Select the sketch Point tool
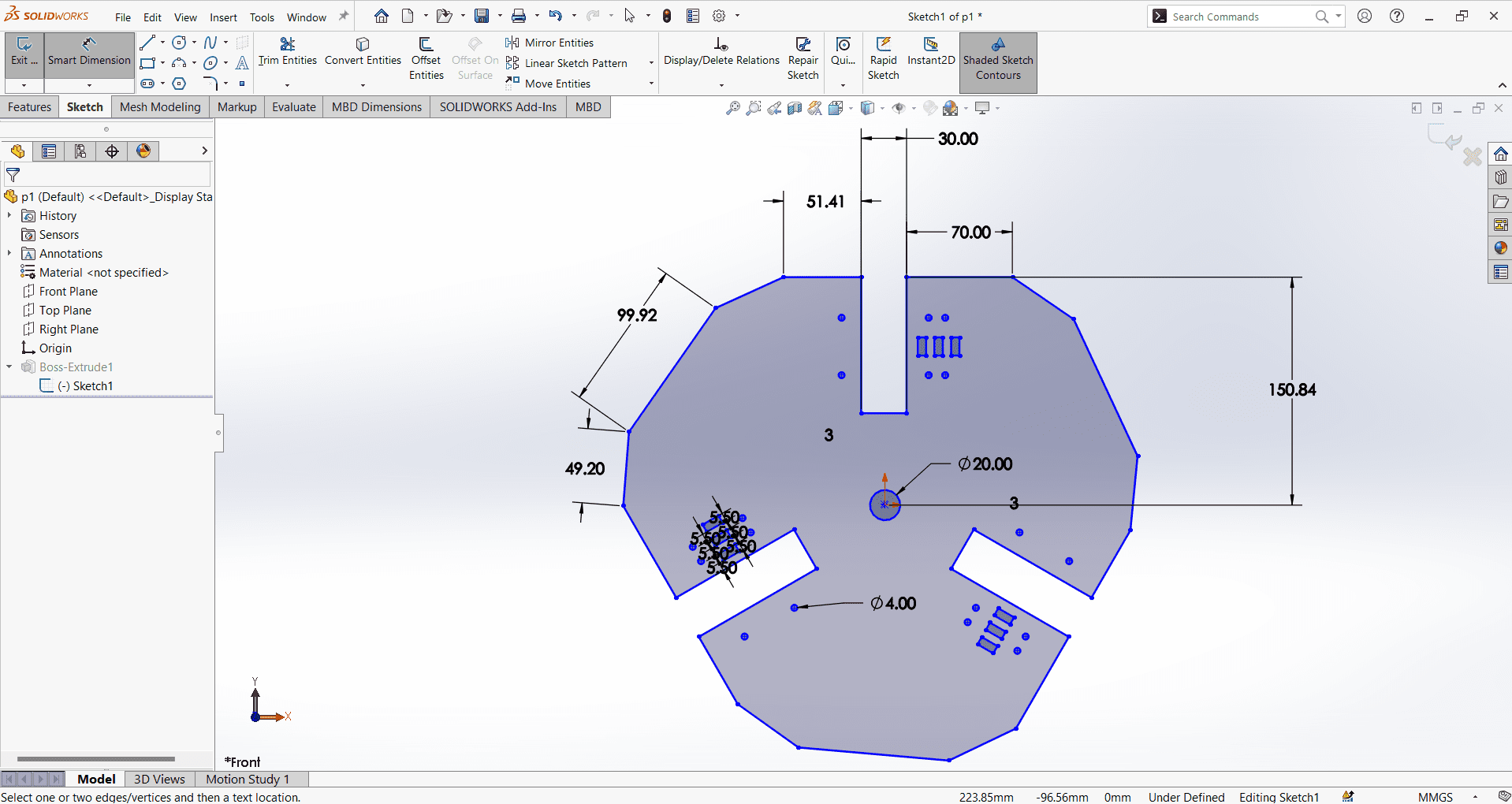 (242, 84)
